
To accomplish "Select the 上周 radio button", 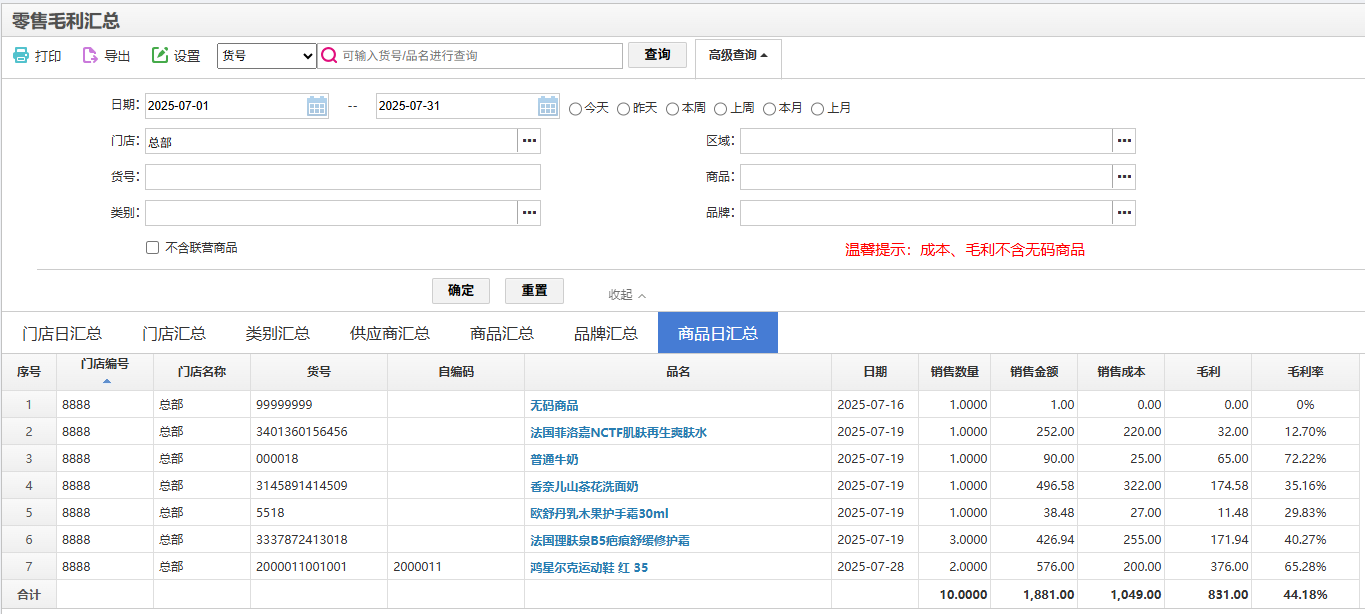I will [720, 108].
